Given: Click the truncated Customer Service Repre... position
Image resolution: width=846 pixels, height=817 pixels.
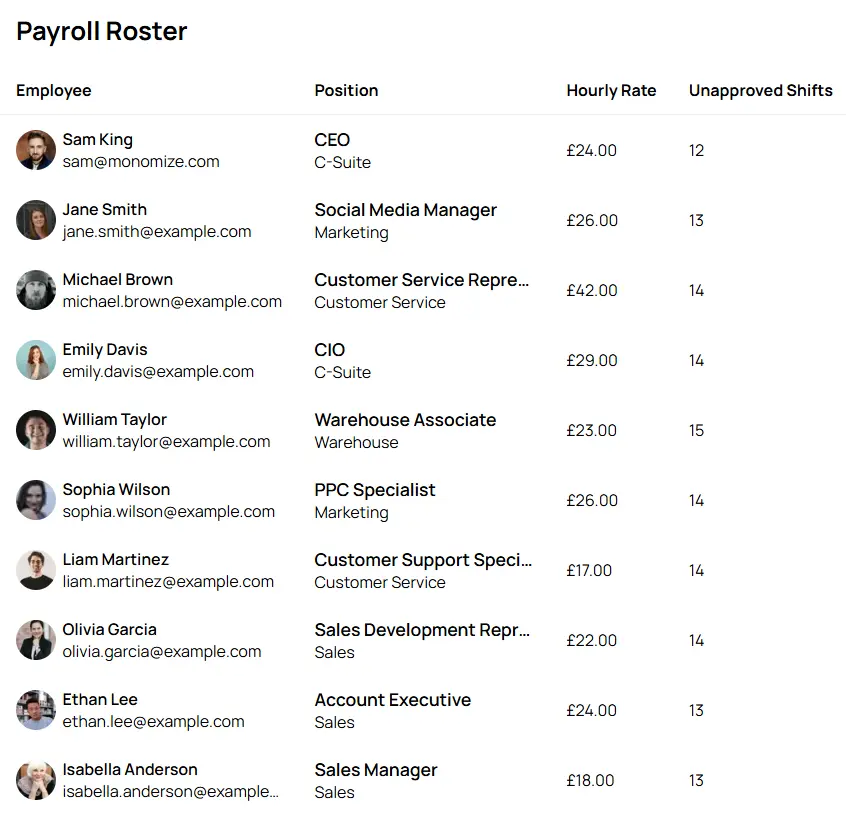Looking at the screenshot, I should [x=421, y=280].
